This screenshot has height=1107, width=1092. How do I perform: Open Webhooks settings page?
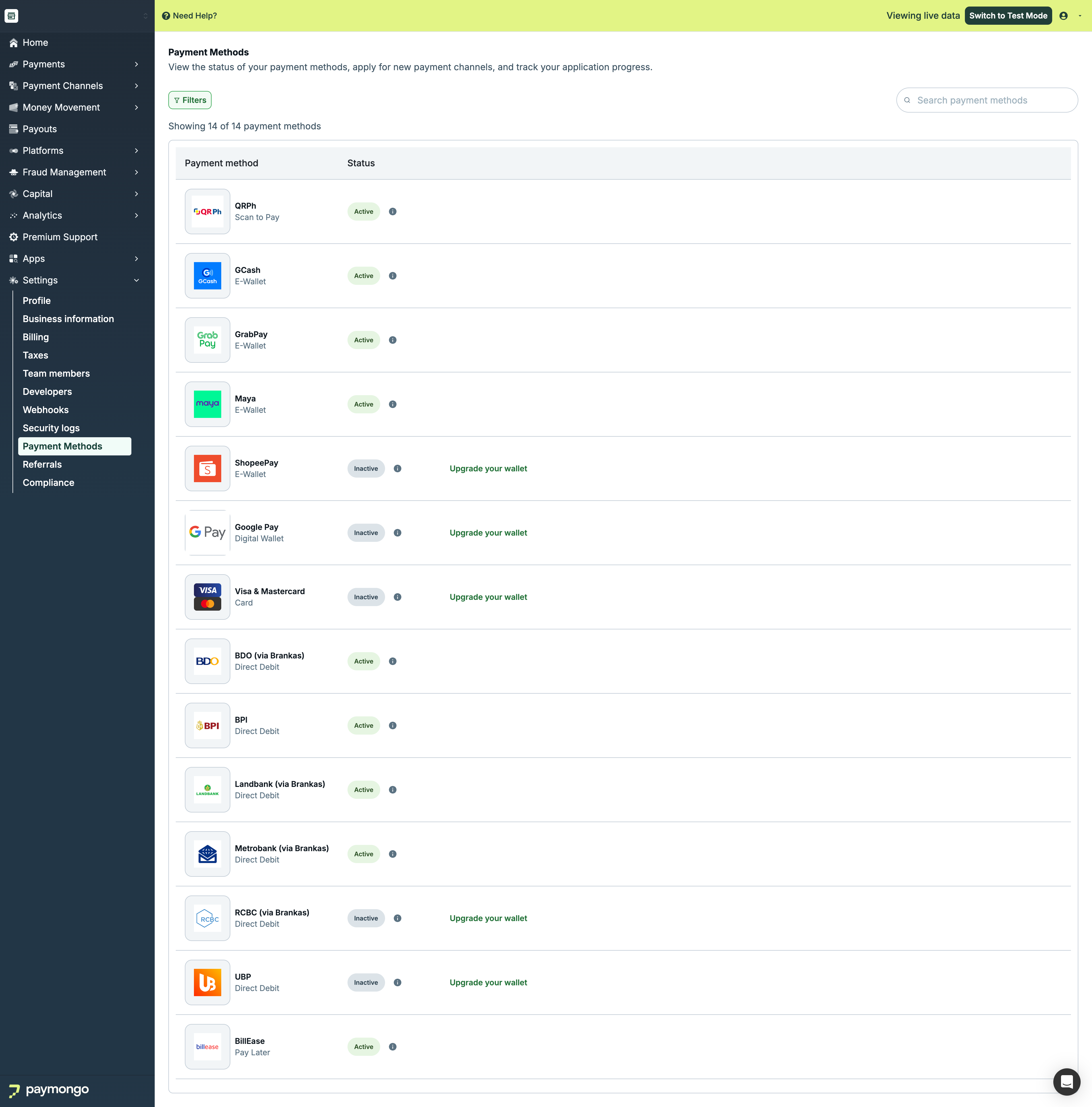(46, 410)
